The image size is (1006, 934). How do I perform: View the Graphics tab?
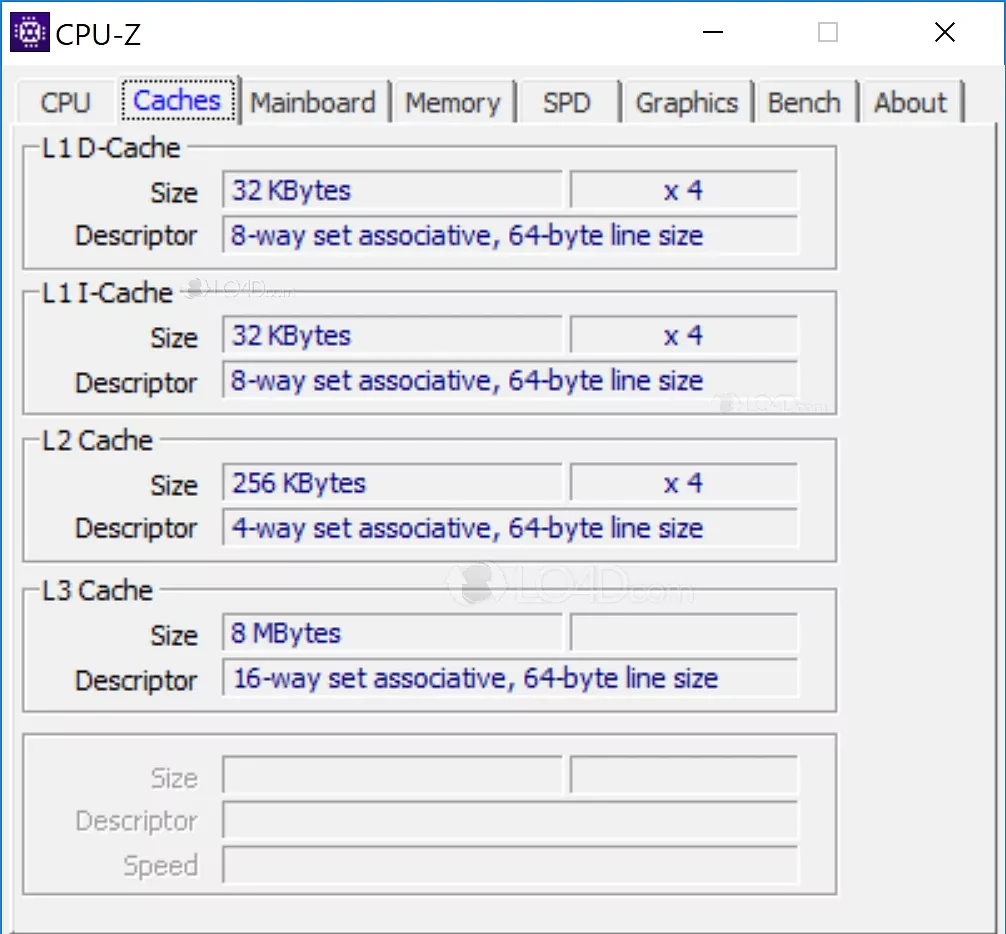pos(687,101)
